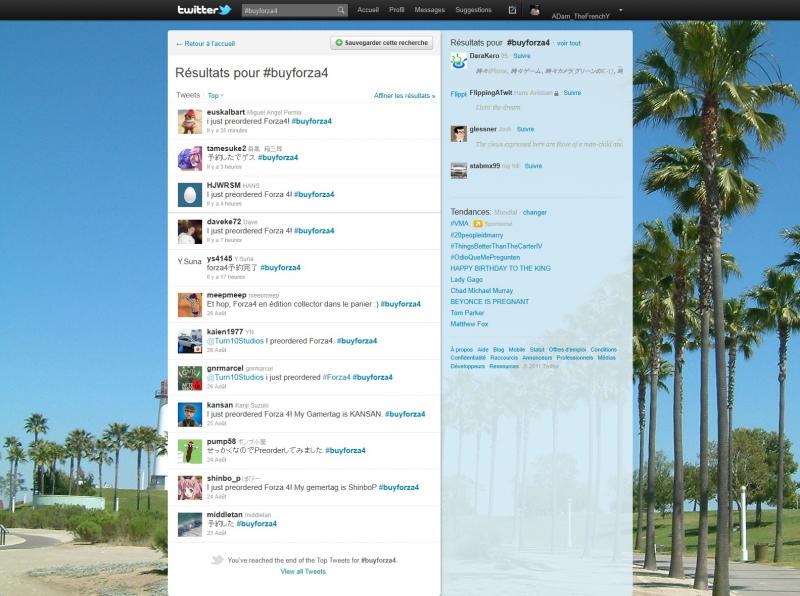Click the FlippingATwit username link
This screenshot has height=596, width=800.
pyautogui.click(x=490, y=93)
